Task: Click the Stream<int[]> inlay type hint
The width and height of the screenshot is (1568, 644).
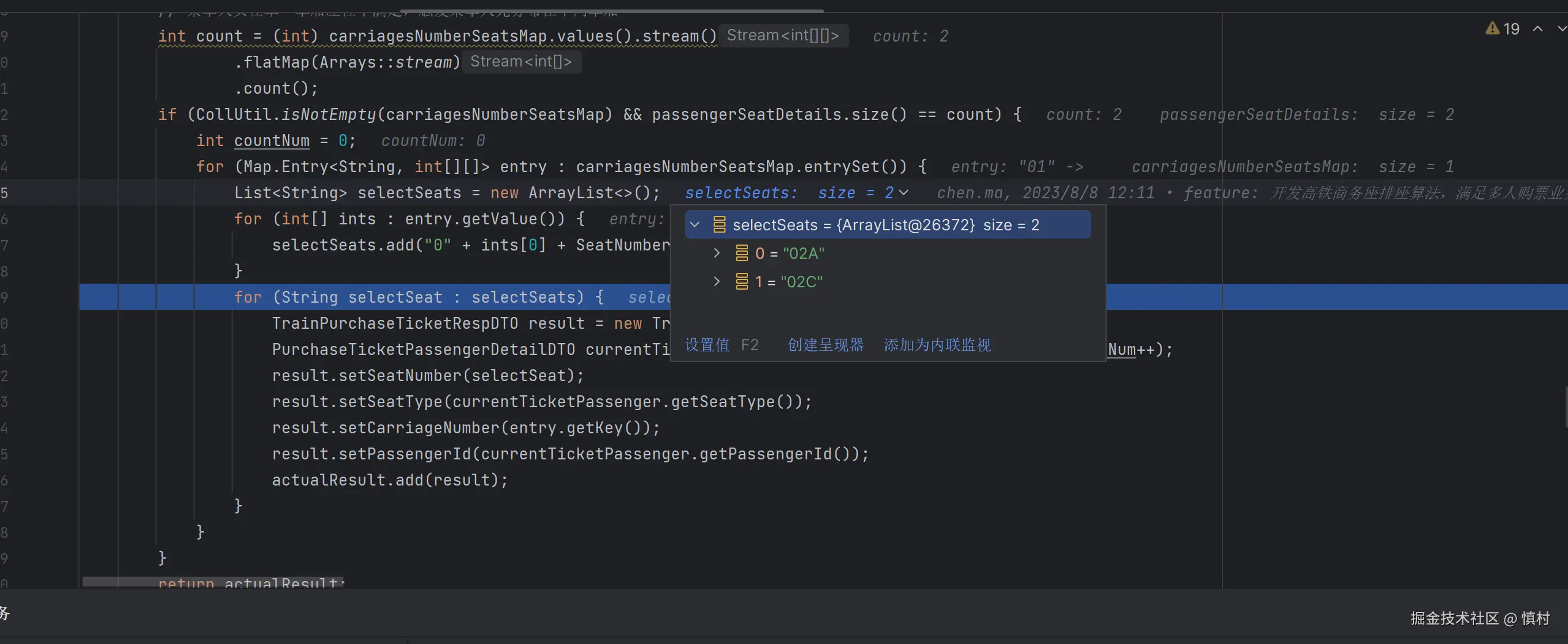Action: (x=521, y=62)
